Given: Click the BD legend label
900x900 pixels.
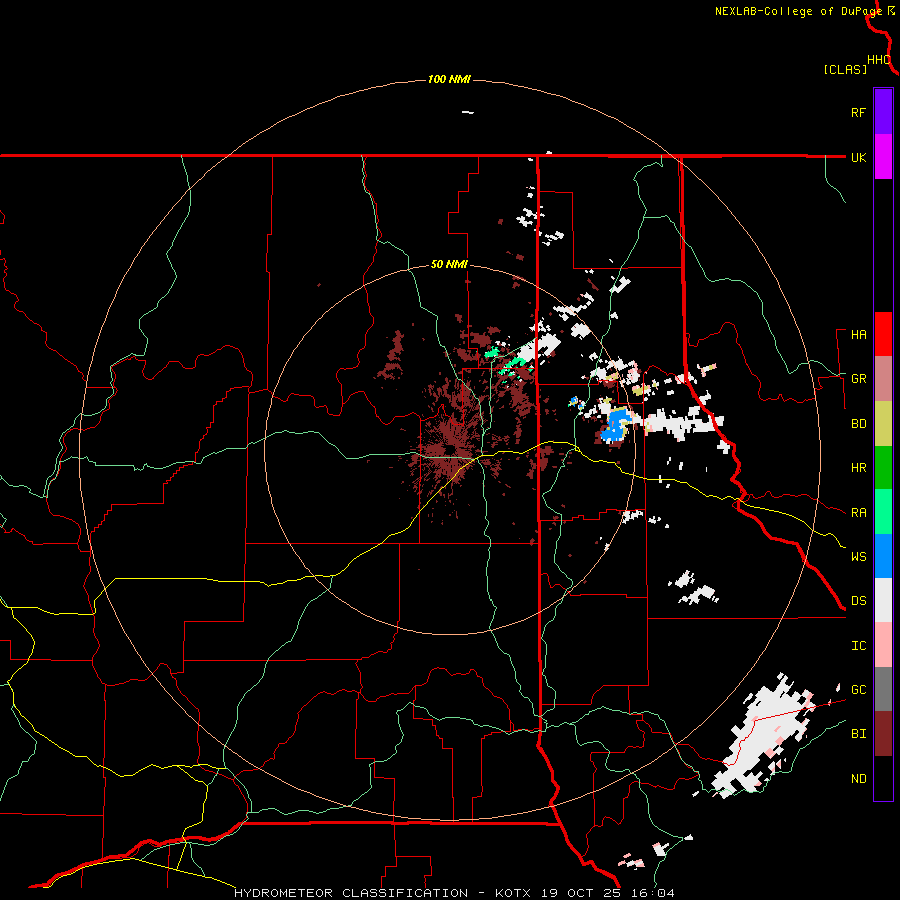Looking at the screenshot, I should 858,424.
